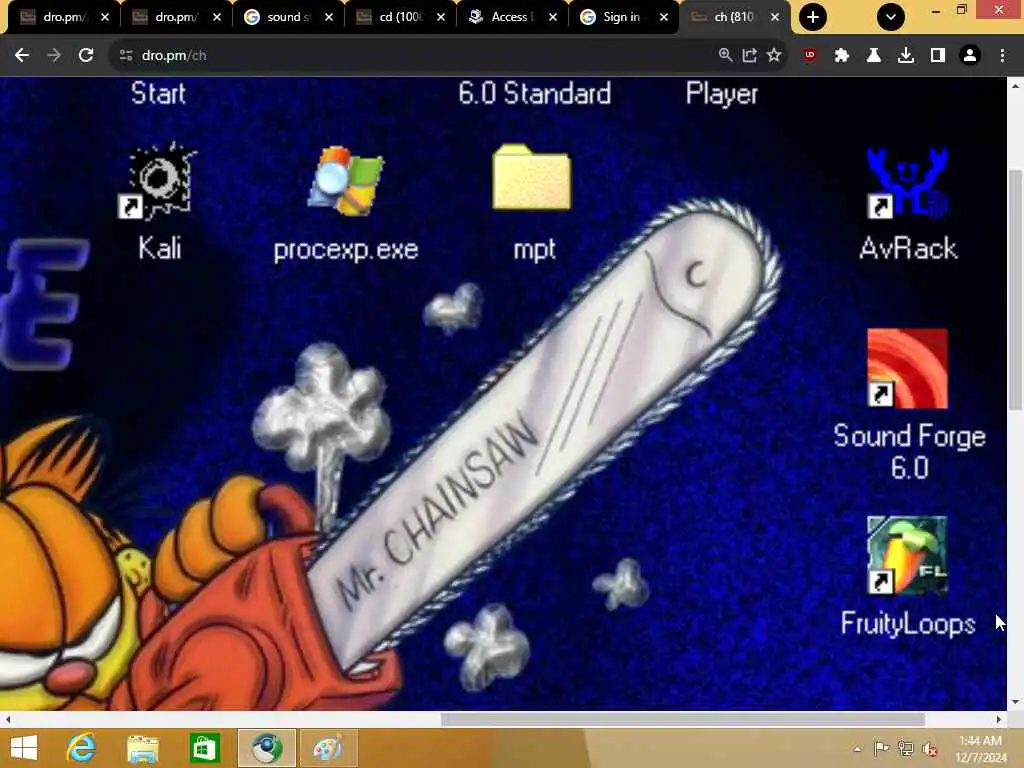This screenshot has width=1024, height=768.
Task: View site information icon in address bar
Action: pos(126,56)
